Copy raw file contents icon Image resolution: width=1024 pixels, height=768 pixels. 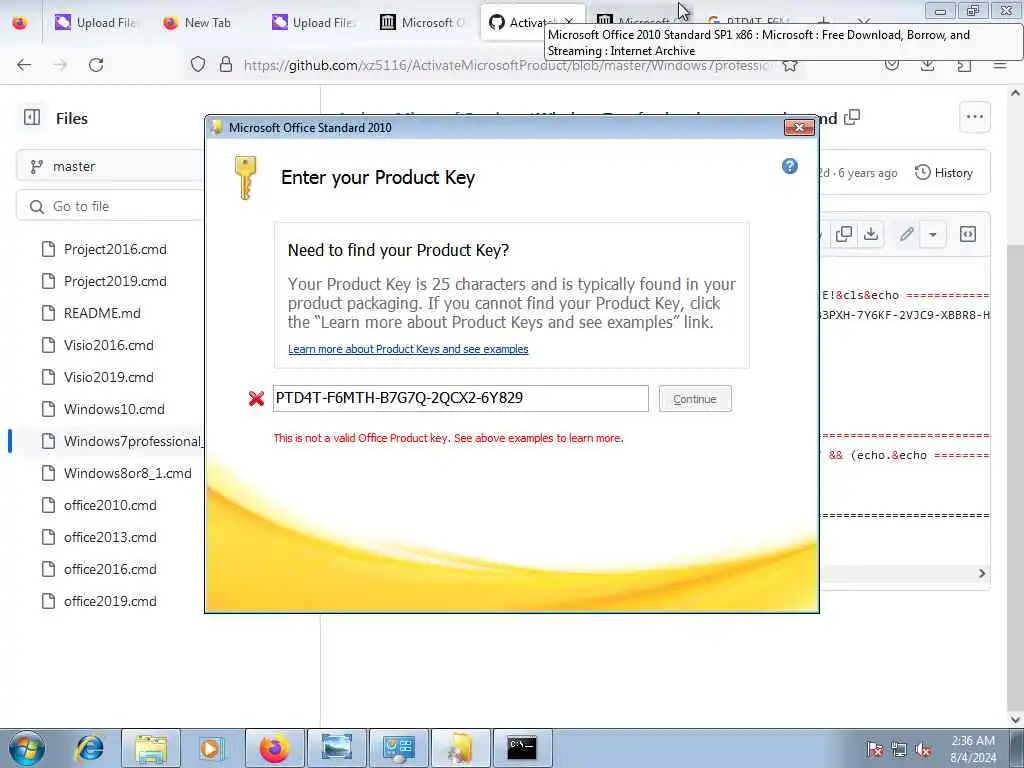844,234
